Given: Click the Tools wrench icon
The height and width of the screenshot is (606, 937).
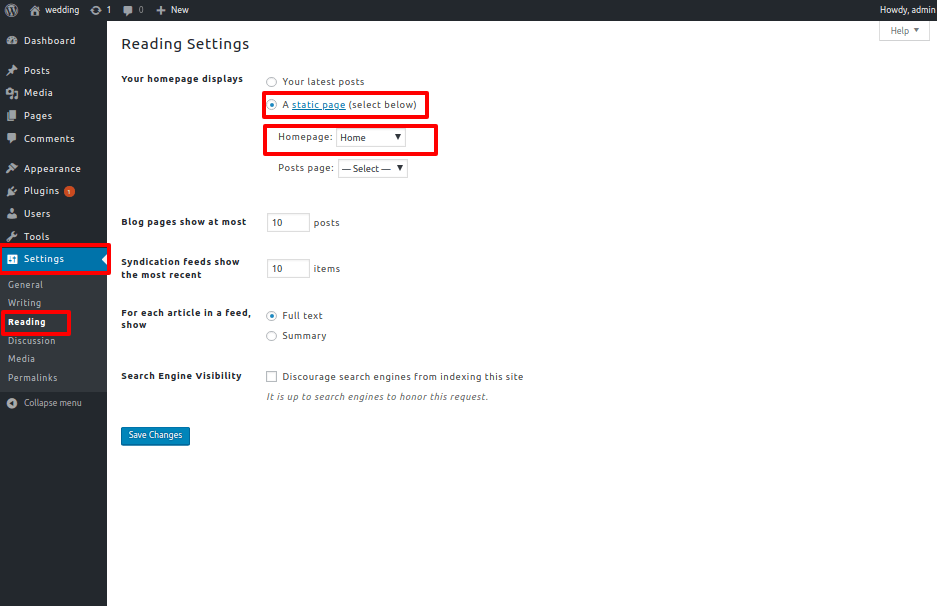Looking at the screenshot, I should tap(12, 237).
